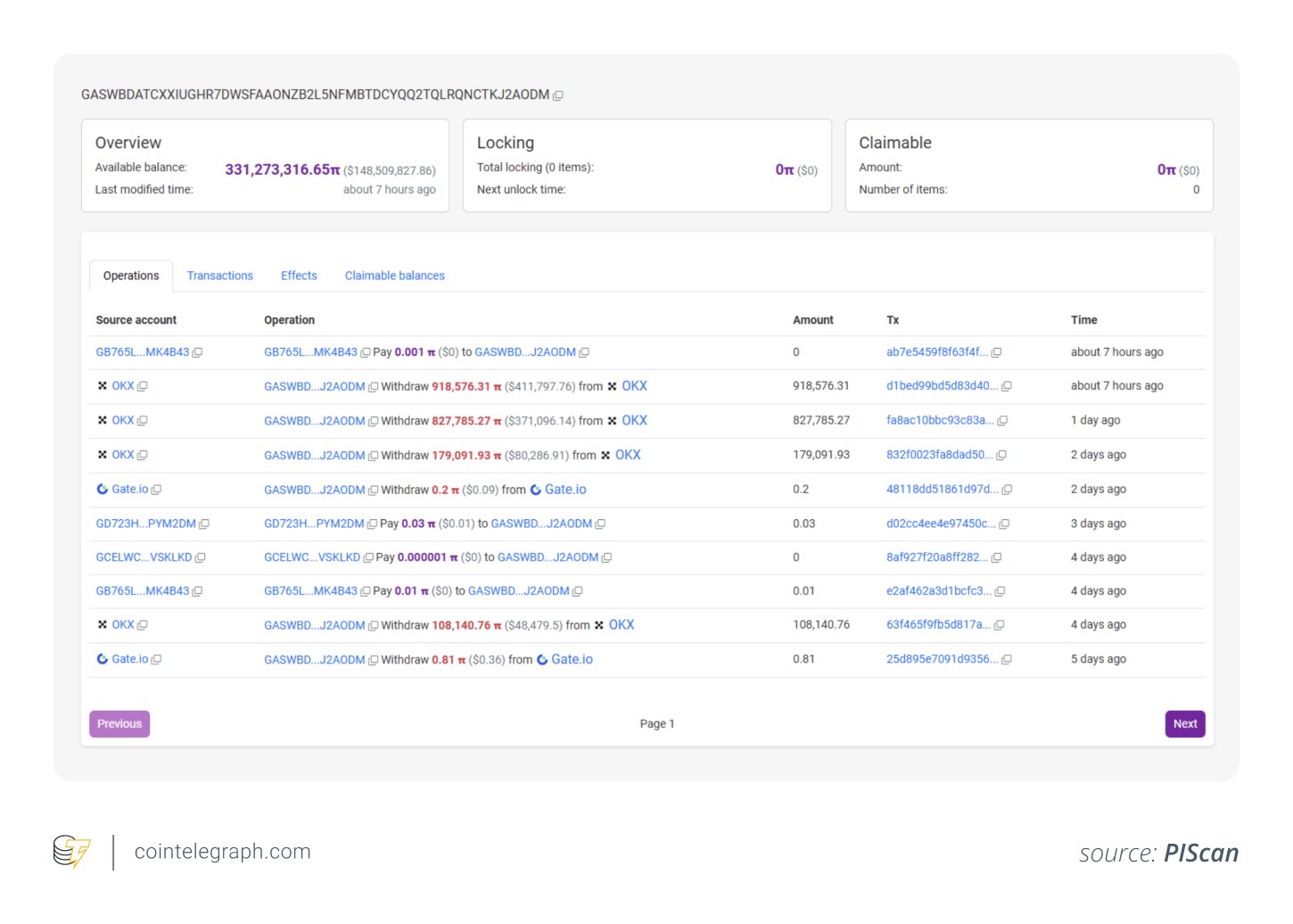Open transaction d02cc4ee4e97450c

coord(940,524)
